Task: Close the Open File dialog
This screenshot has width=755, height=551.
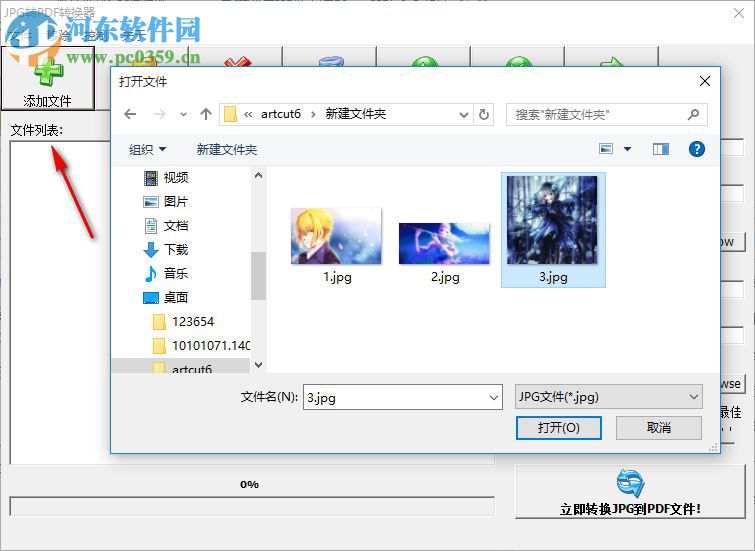Action: coord(705,81)
